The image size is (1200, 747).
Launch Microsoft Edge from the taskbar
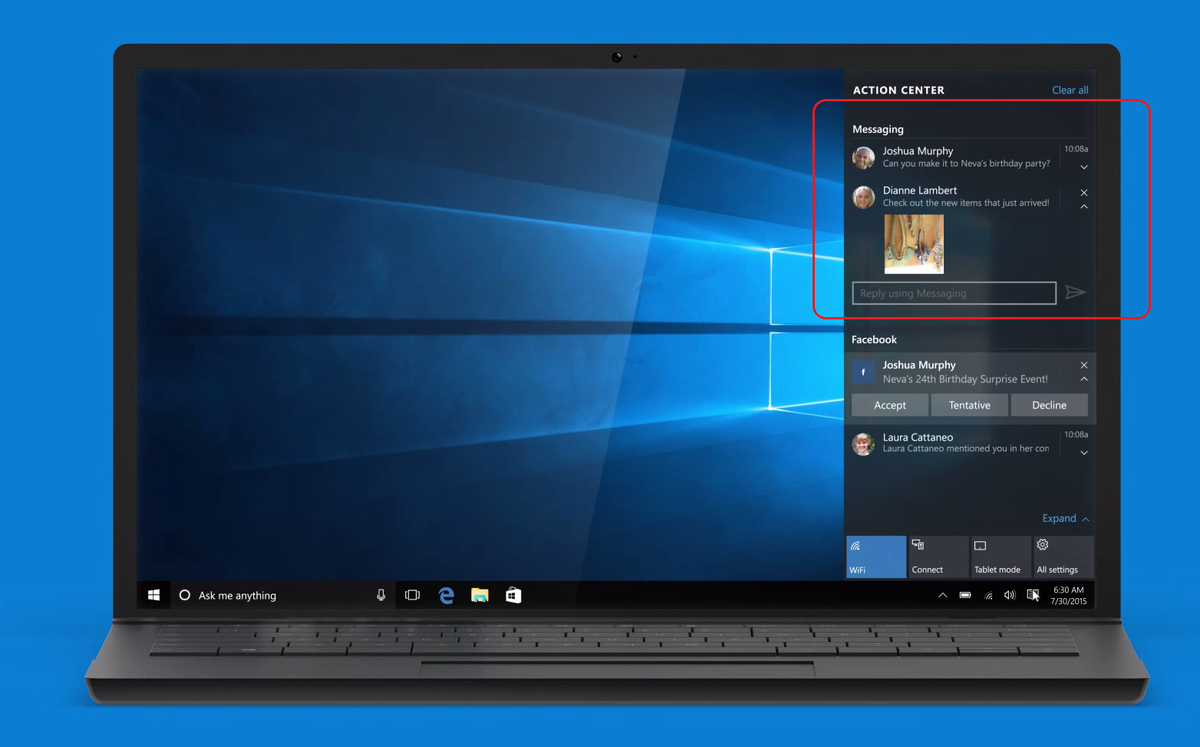tap(446, 595)
